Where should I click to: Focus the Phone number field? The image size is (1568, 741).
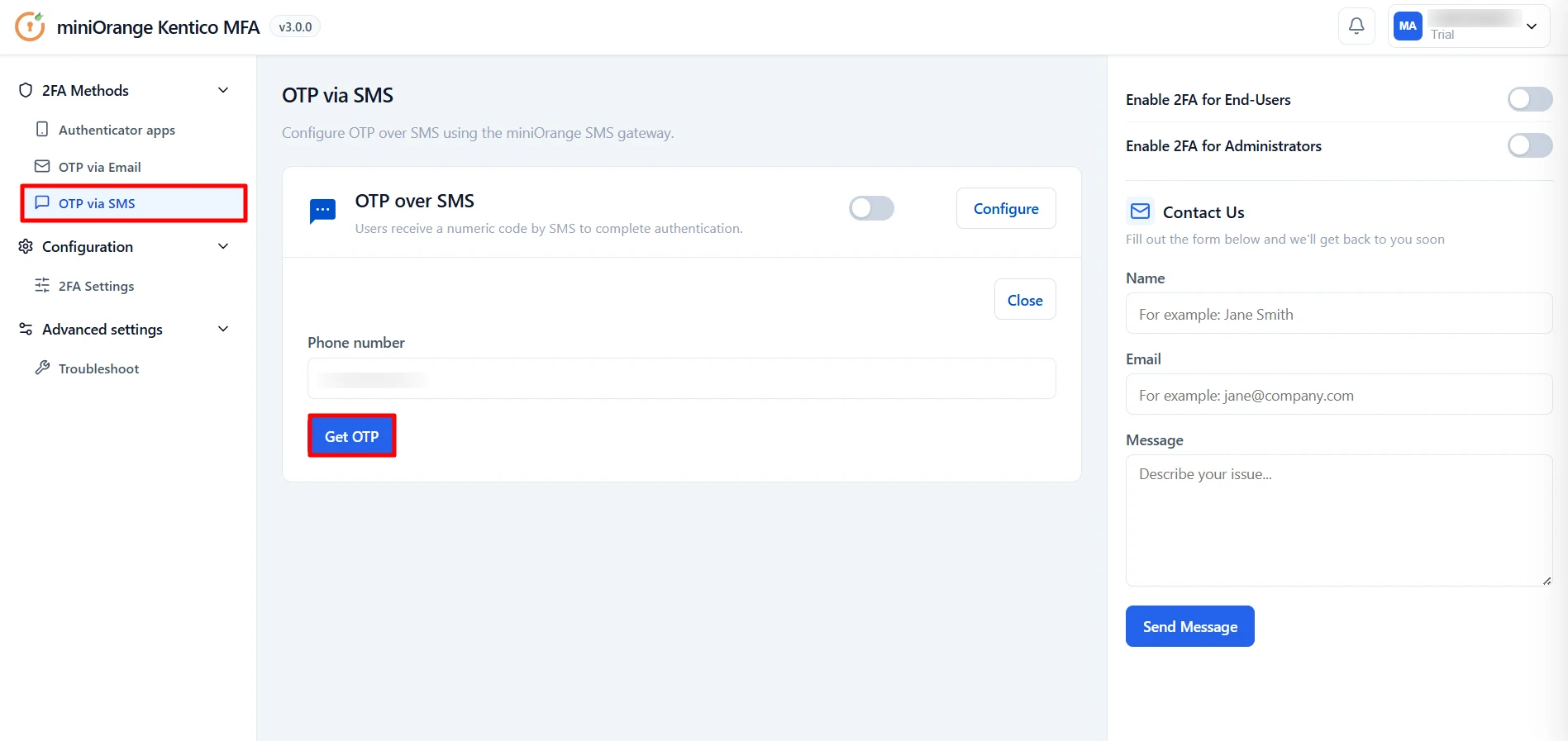pyautogui.click(x=682, y=378)
